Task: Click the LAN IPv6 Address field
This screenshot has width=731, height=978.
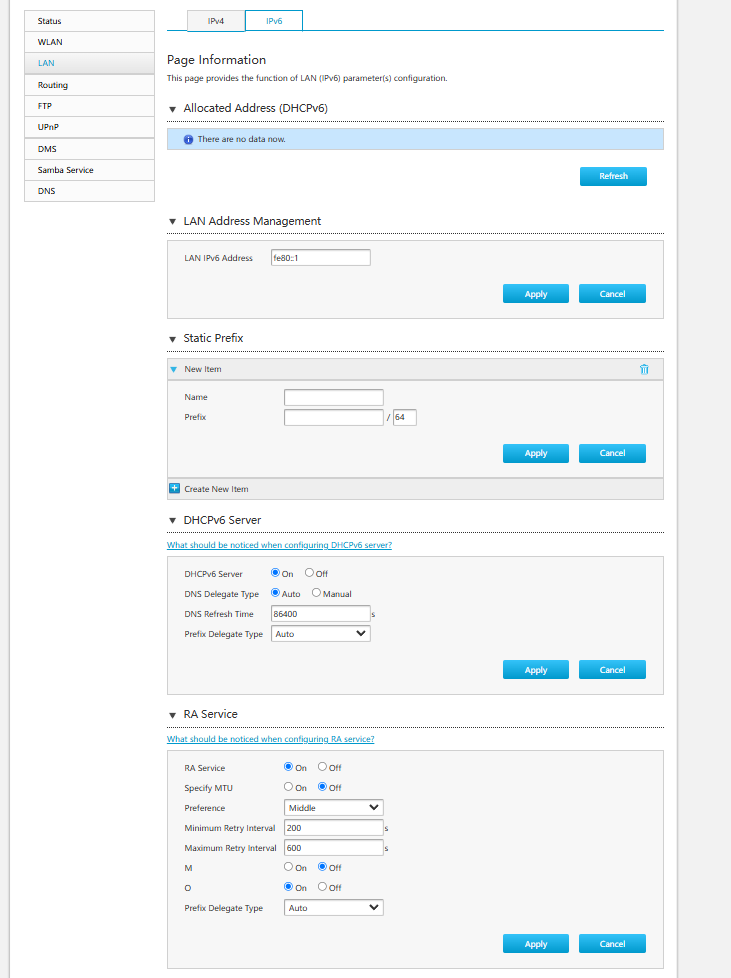Action: point(320,258)
